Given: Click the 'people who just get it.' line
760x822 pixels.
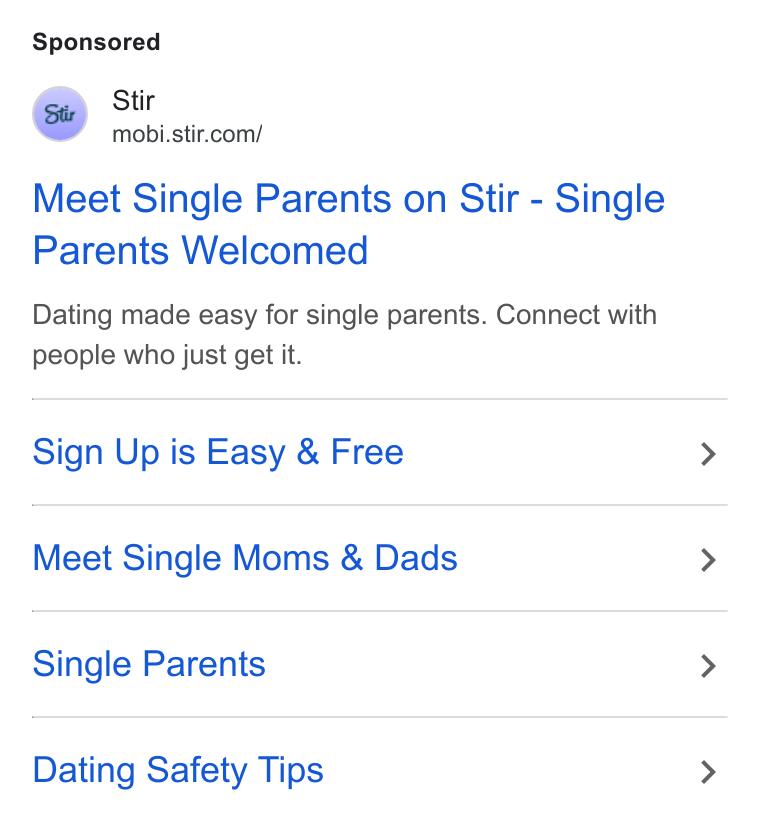Looking at the screenshot, I should click(167, 355).
